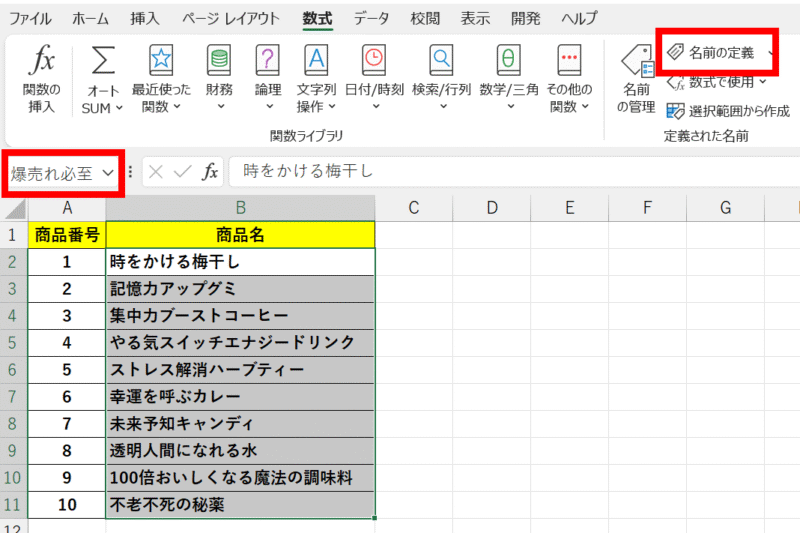Click the formula bar confirm checkmark icon
Image resolution: width=800 pixels, height=533 pixels.
(182, 172)
